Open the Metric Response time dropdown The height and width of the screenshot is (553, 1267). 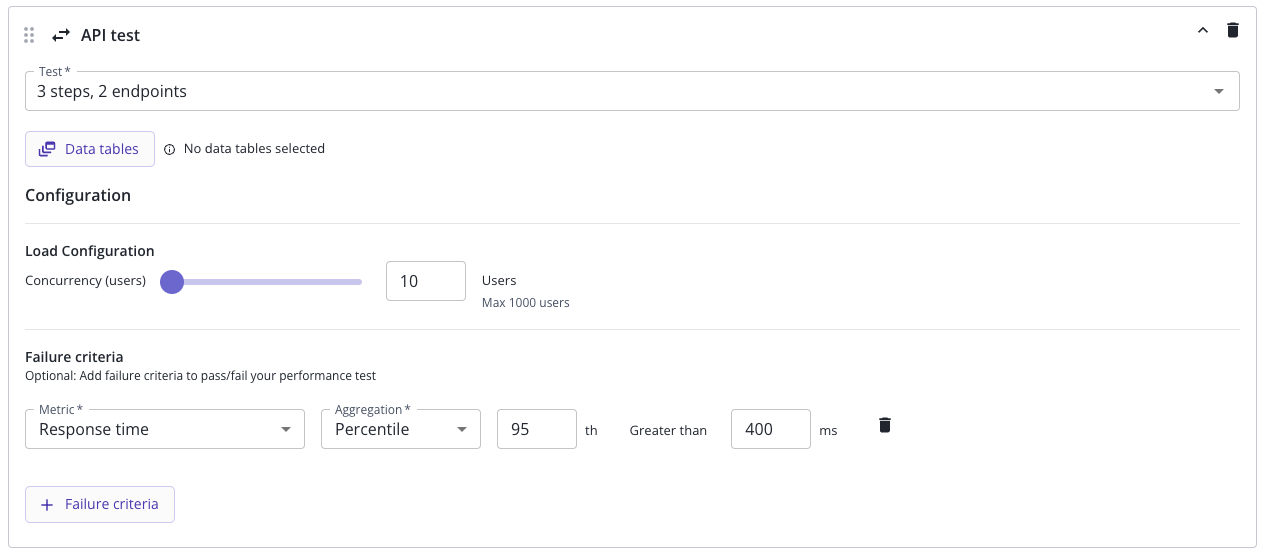[165, 429]
